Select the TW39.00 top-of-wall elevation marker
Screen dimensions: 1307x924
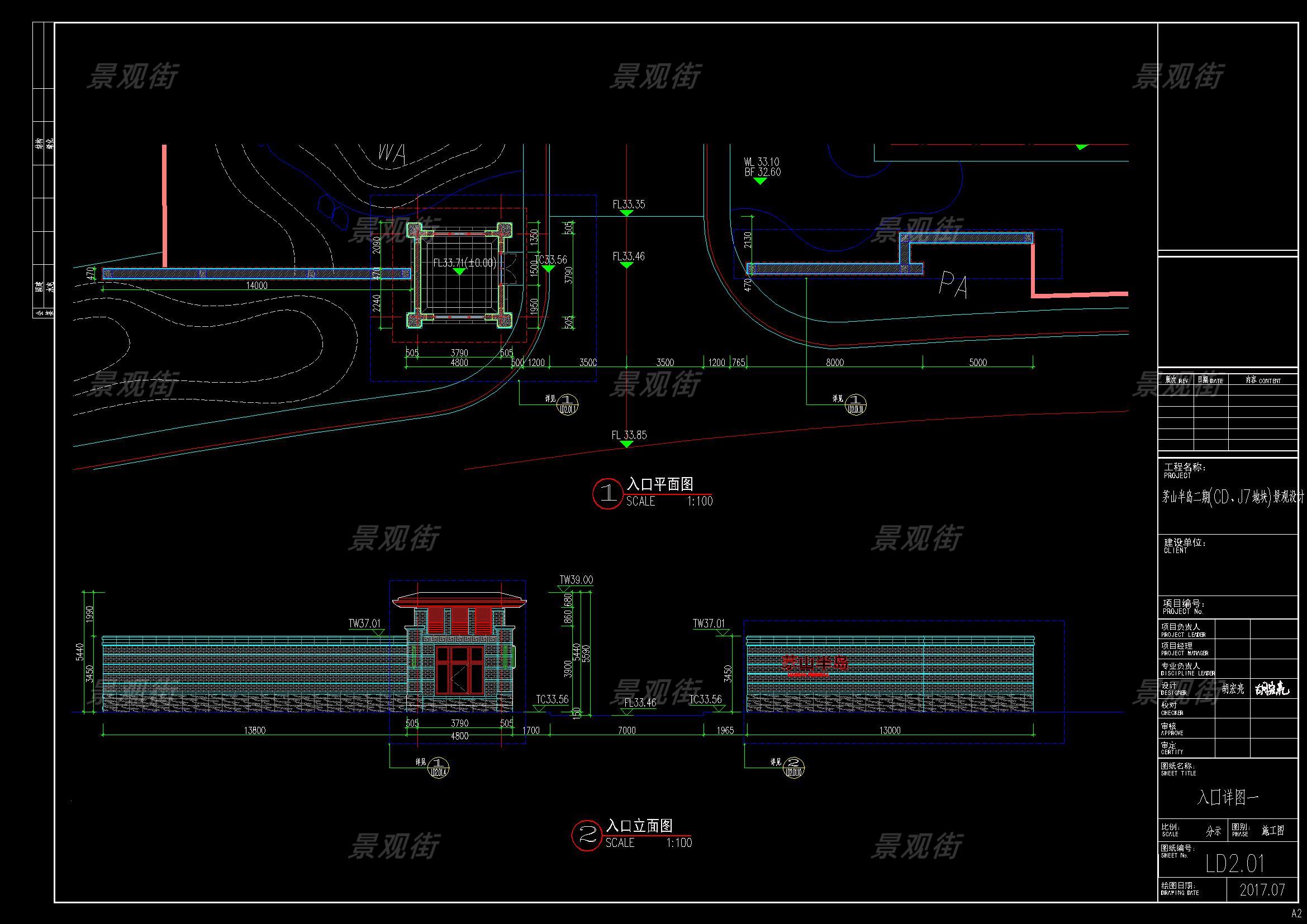pos(576,580)
